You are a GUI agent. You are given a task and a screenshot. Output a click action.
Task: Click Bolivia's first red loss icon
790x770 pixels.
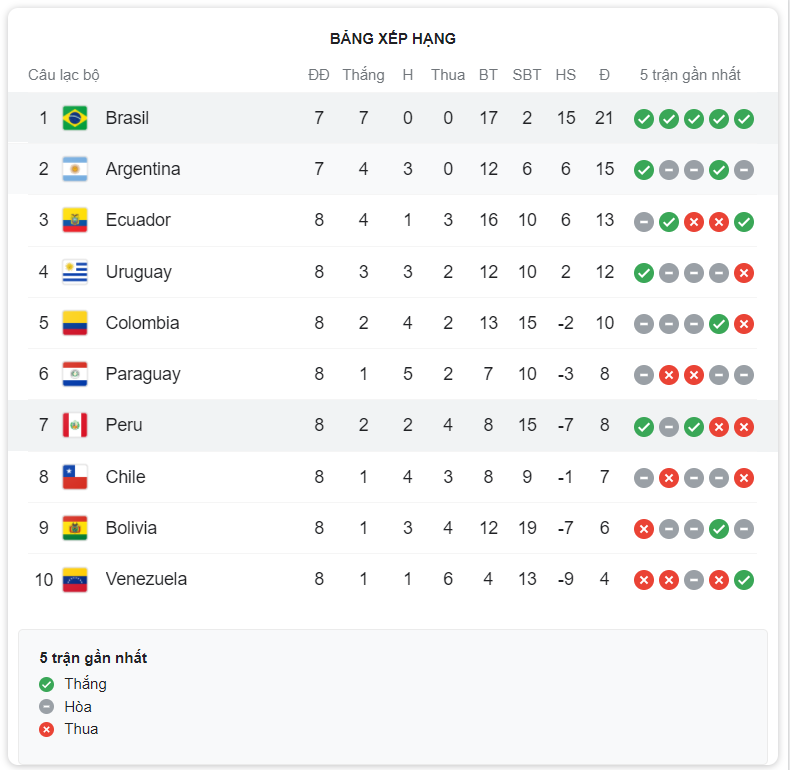click(643, 529)
